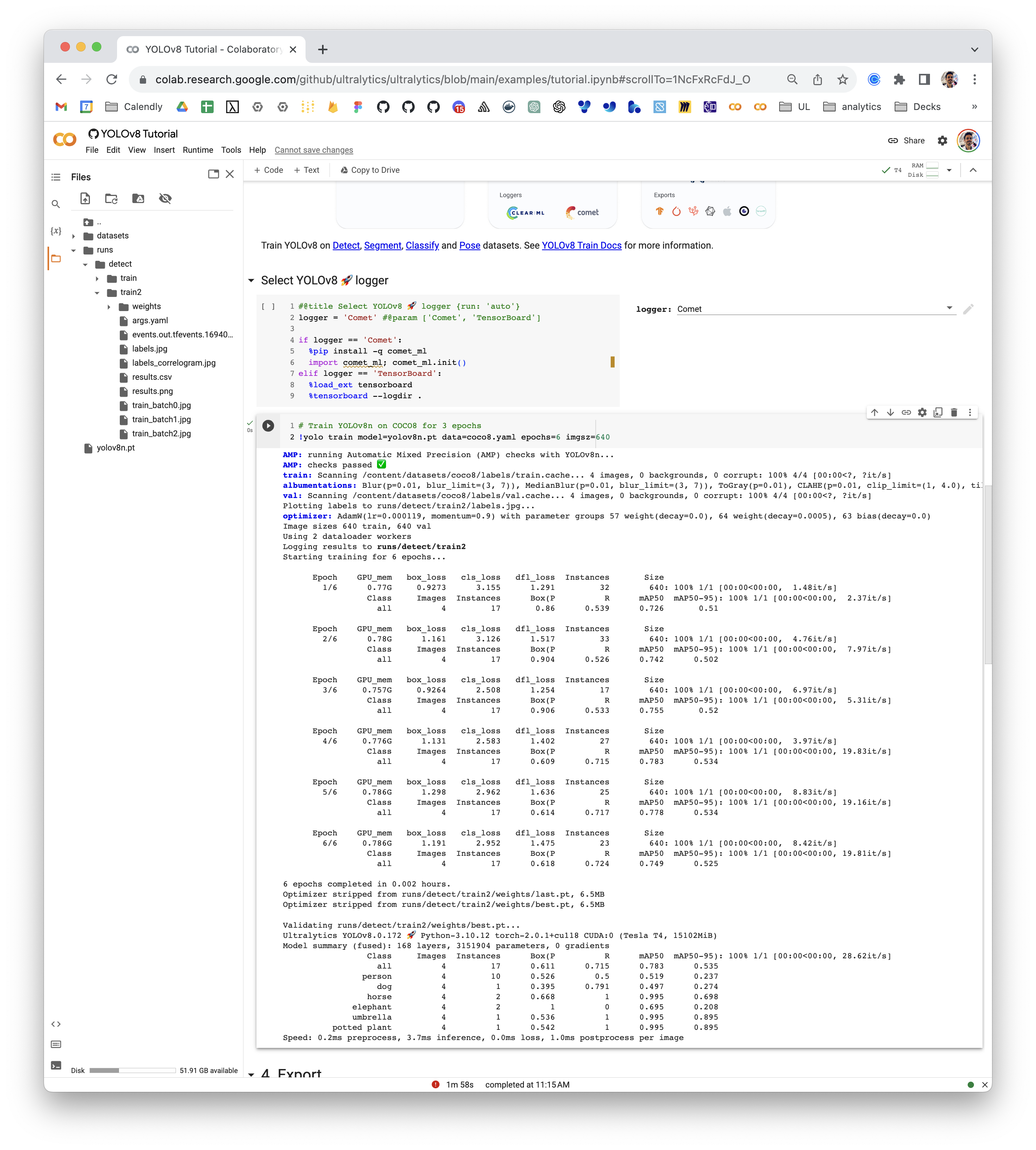Select results.csv in the file tree
Viewport: 1036px width, 1150px height.
152,377
